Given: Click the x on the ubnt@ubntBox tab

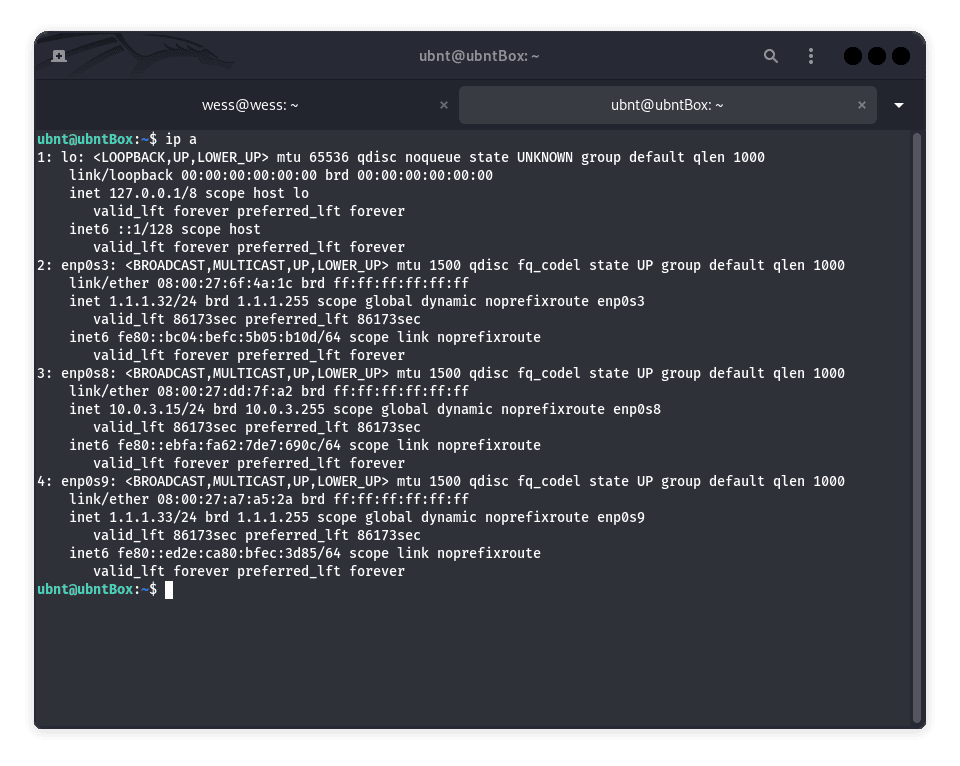Looking at the screenshot, I should point(861,104).
